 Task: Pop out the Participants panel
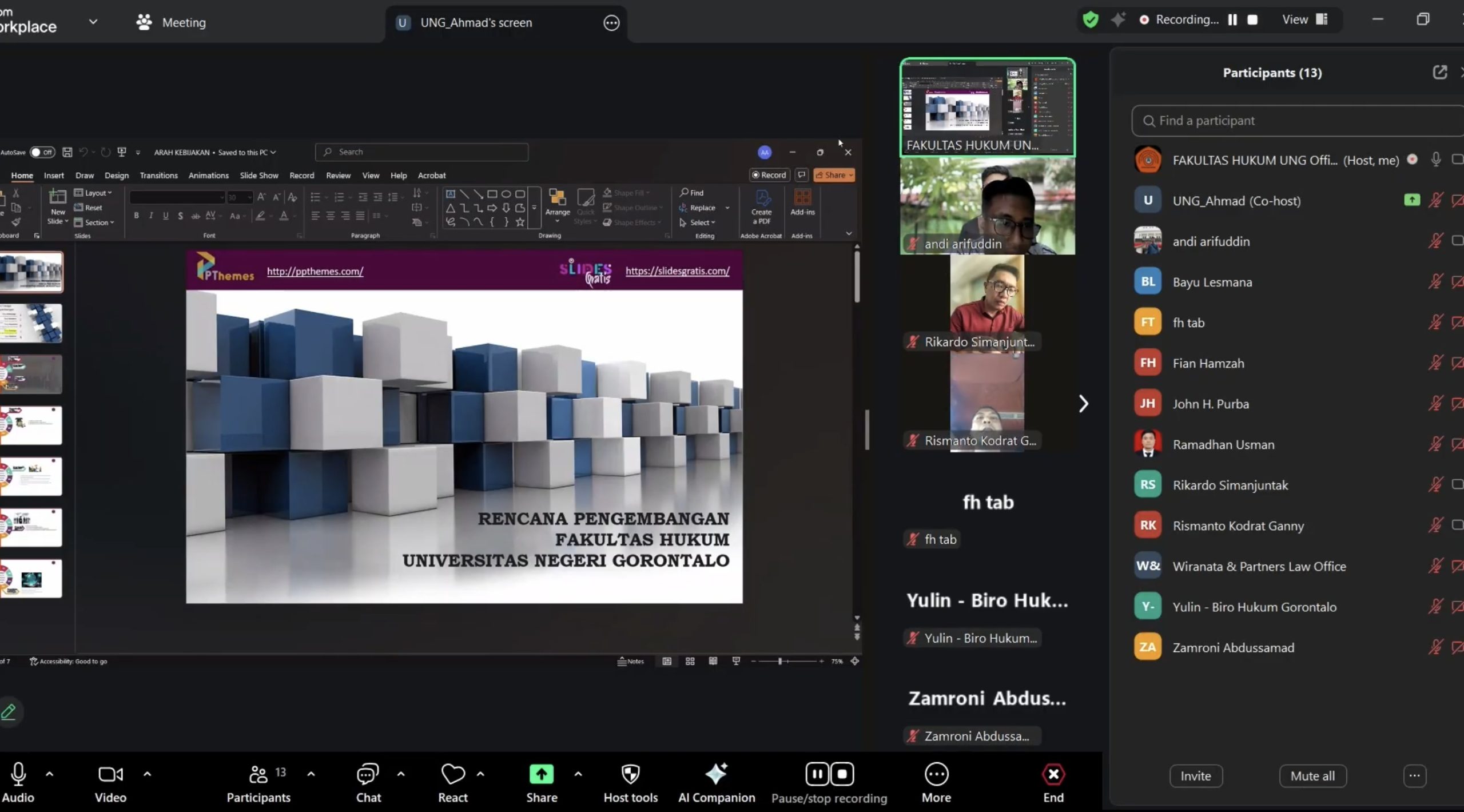[x=1439, y=73]
